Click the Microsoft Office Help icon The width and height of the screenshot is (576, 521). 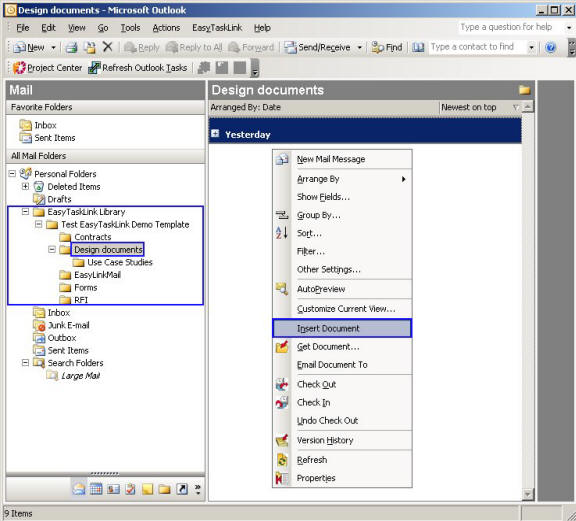(x=550, y=47)
